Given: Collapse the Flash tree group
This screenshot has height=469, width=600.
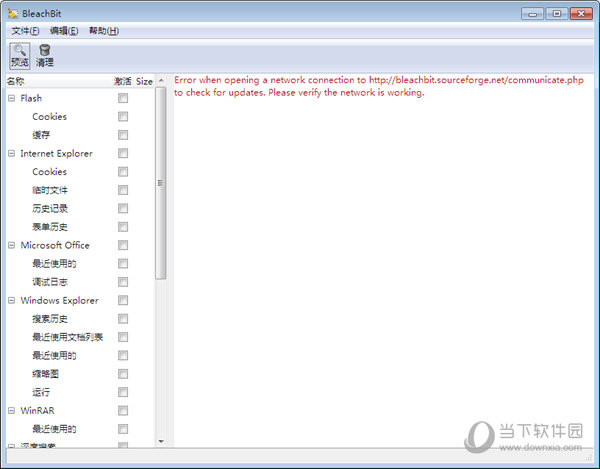Looking at the screenshot, I should click(11, 98).
